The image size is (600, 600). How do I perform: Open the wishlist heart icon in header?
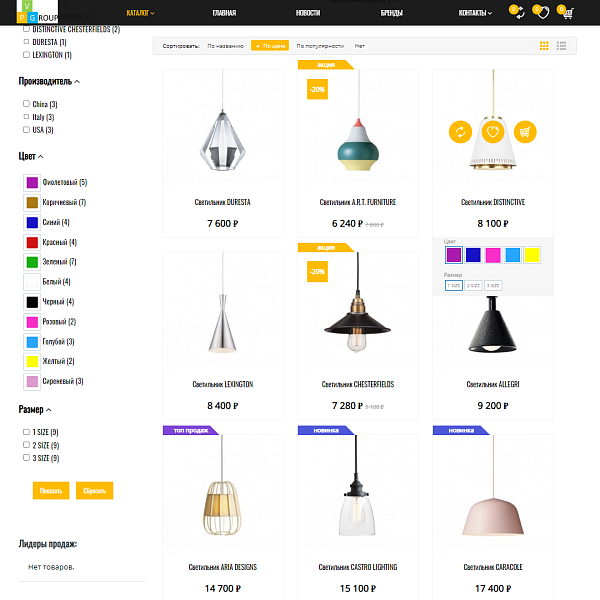click(x=541, y=13)
